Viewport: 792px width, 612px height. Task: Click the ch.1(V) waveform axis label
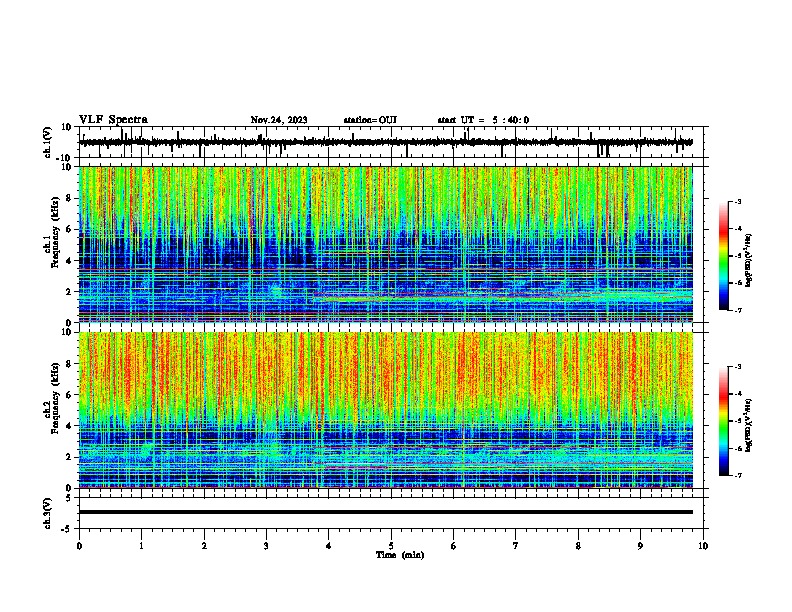coord(48,142)
